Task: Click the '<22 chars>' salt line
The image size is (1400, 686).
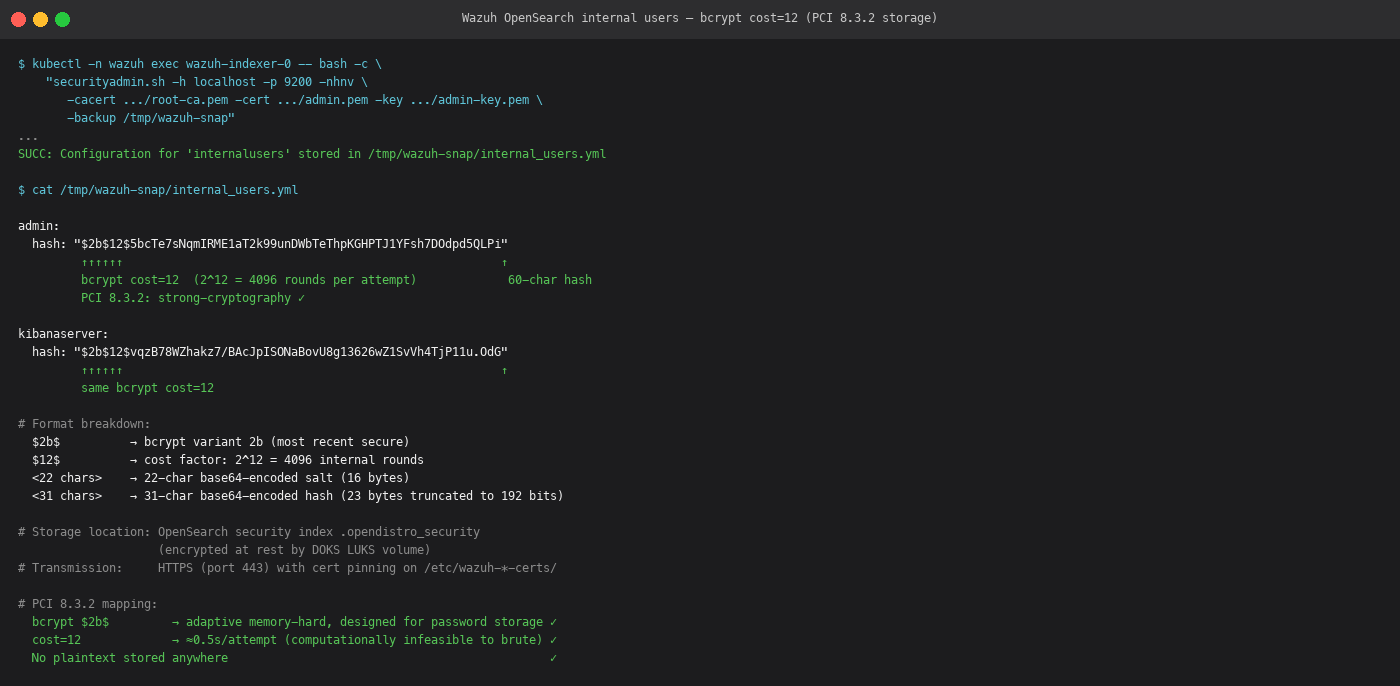Action: [x=221, y=478]
